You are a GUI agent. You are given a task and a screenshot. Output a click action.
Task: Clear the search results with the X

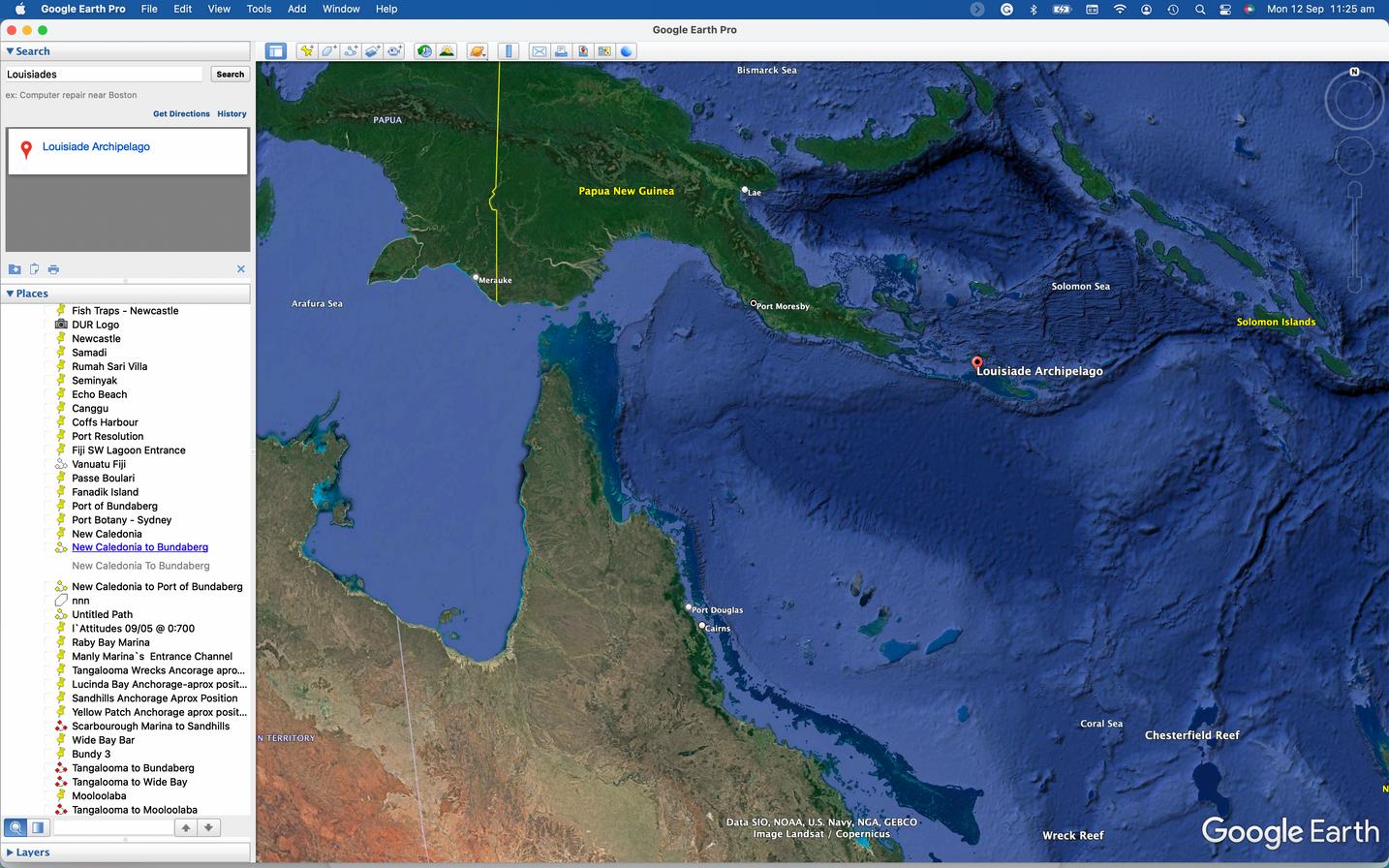pos(241,269)
